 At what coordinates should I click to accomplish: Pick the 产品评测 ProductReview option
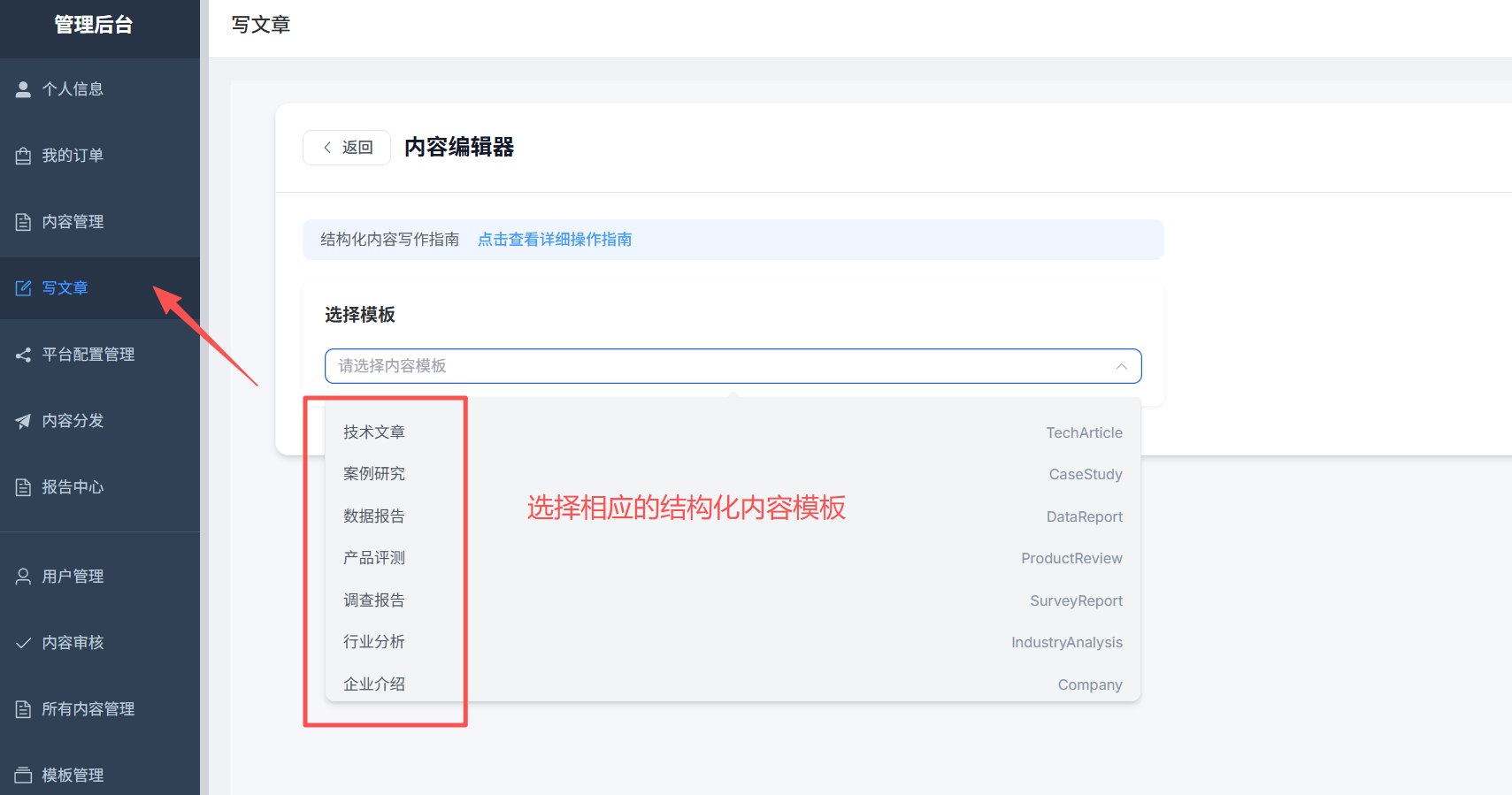[x=733, y=558]
